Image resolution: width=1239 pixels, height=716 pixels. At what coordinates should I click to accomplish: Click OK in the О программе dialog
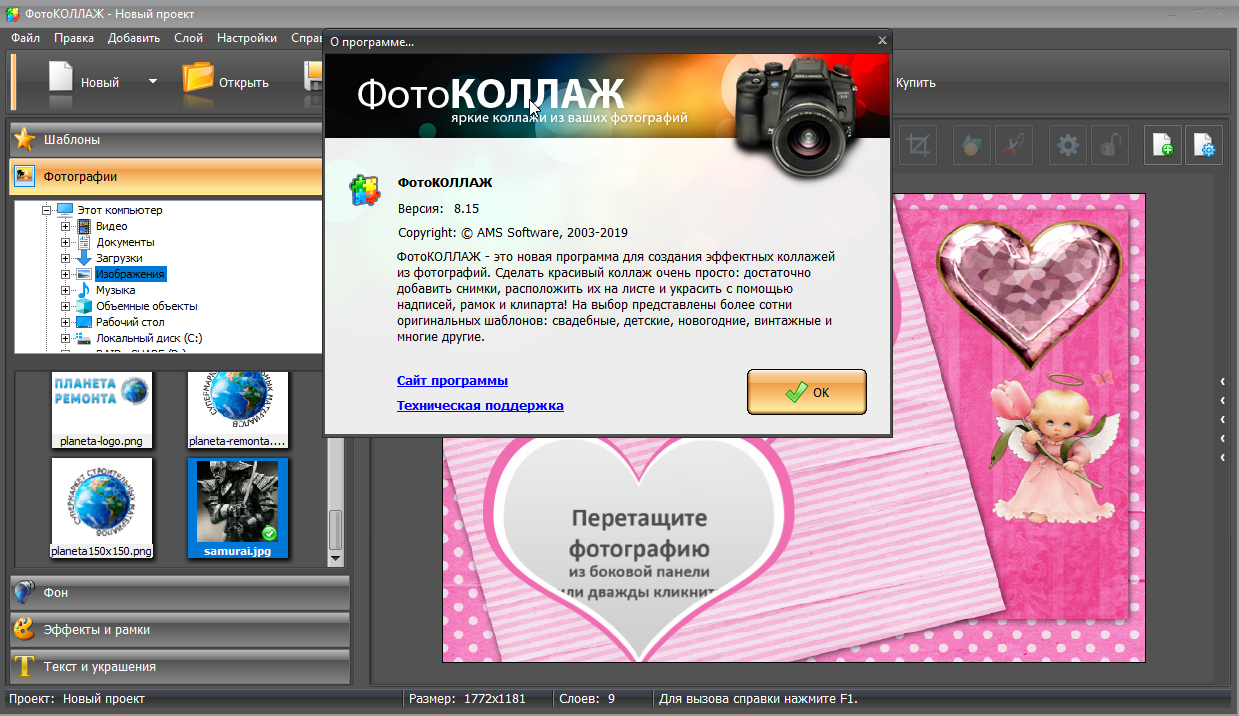(807, 392)
